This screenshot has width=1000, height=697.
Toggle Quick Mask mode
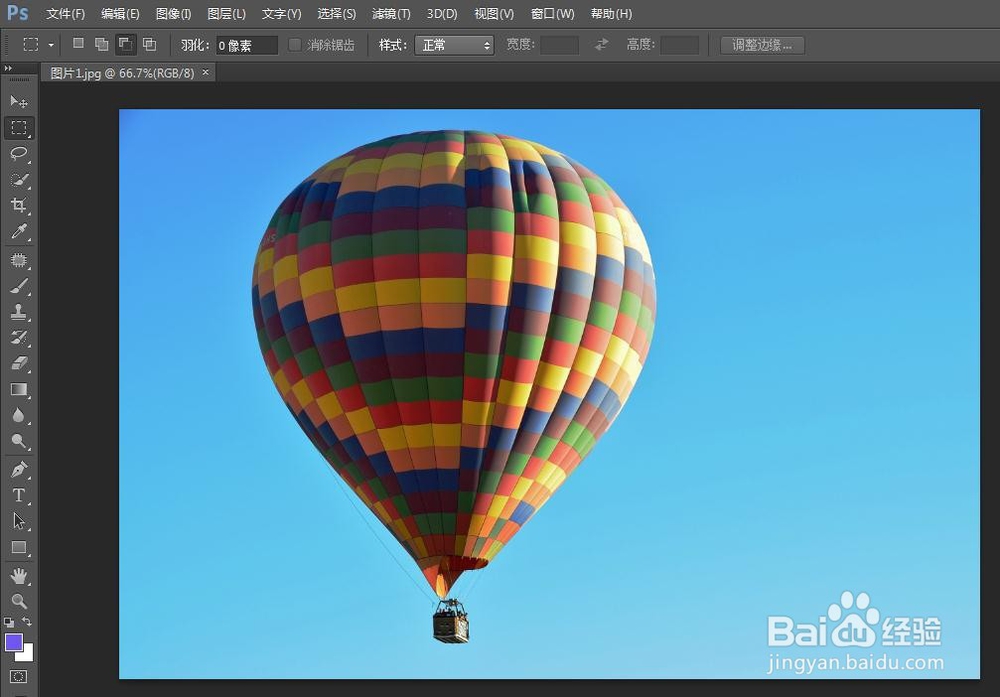pos(18,677)
